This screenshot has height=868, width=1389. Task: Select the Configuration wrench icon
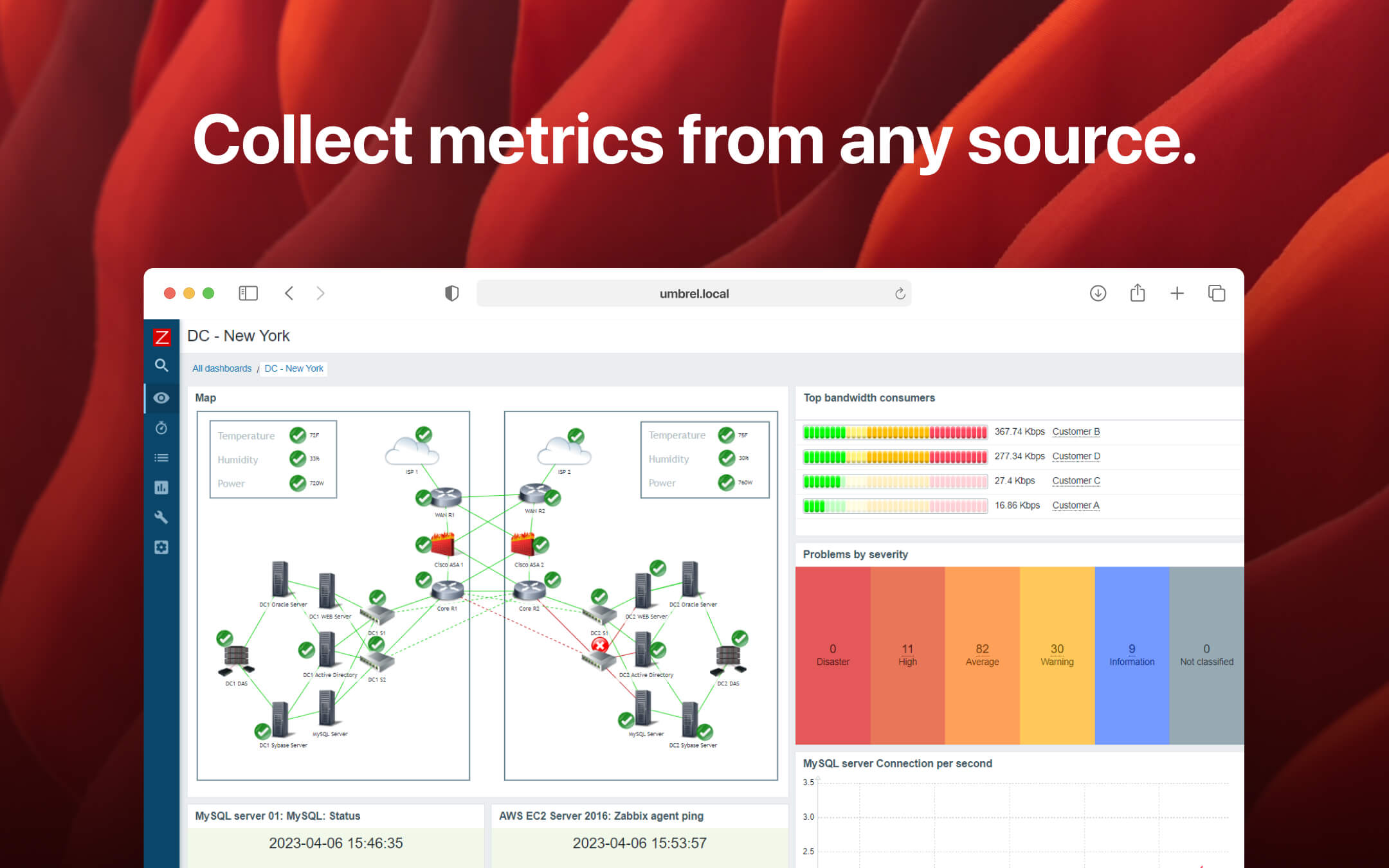click(x=162, y=517)
